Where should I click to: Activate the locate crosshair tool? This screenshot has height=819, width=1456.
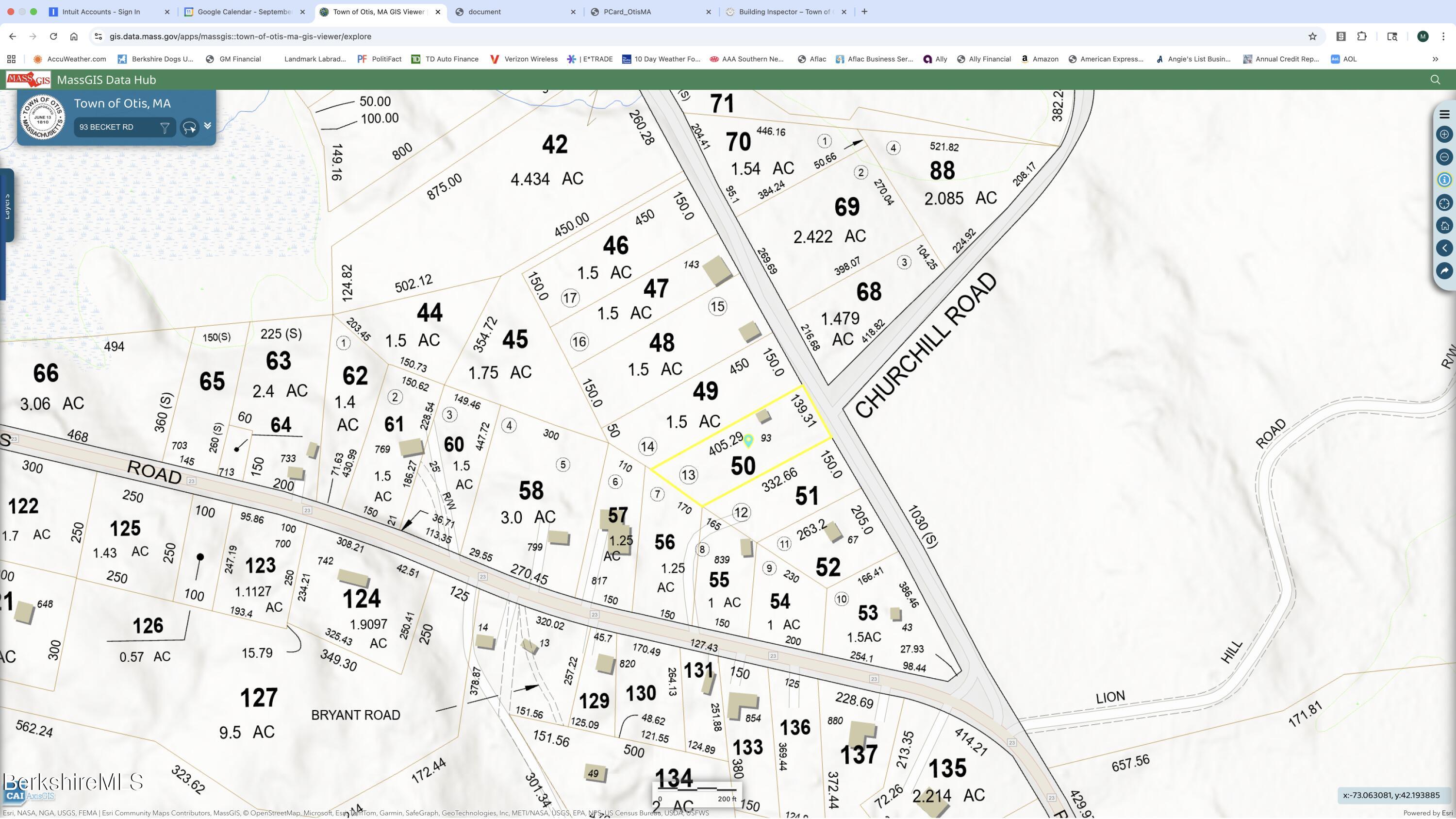(x=1444, y=203)
